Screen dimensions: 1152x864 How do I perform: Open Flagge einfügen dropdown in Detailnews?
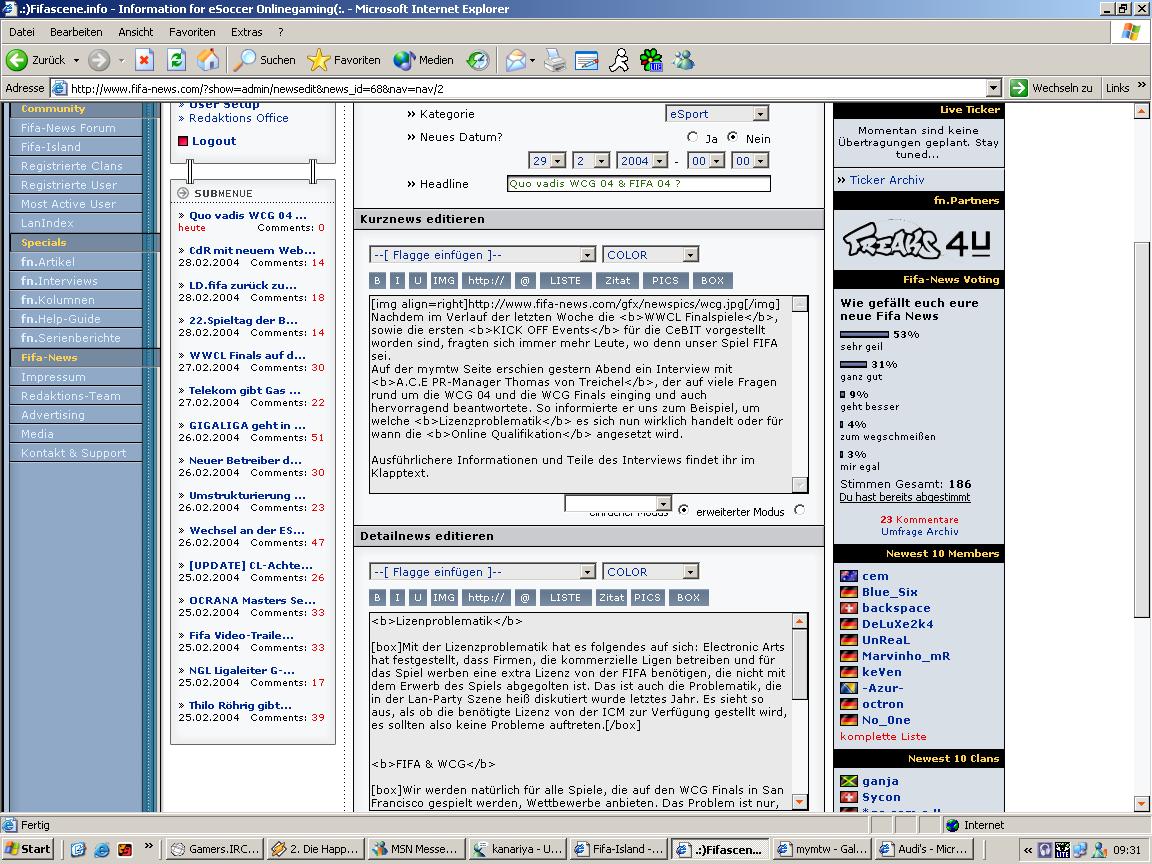[x=482, y=572]
